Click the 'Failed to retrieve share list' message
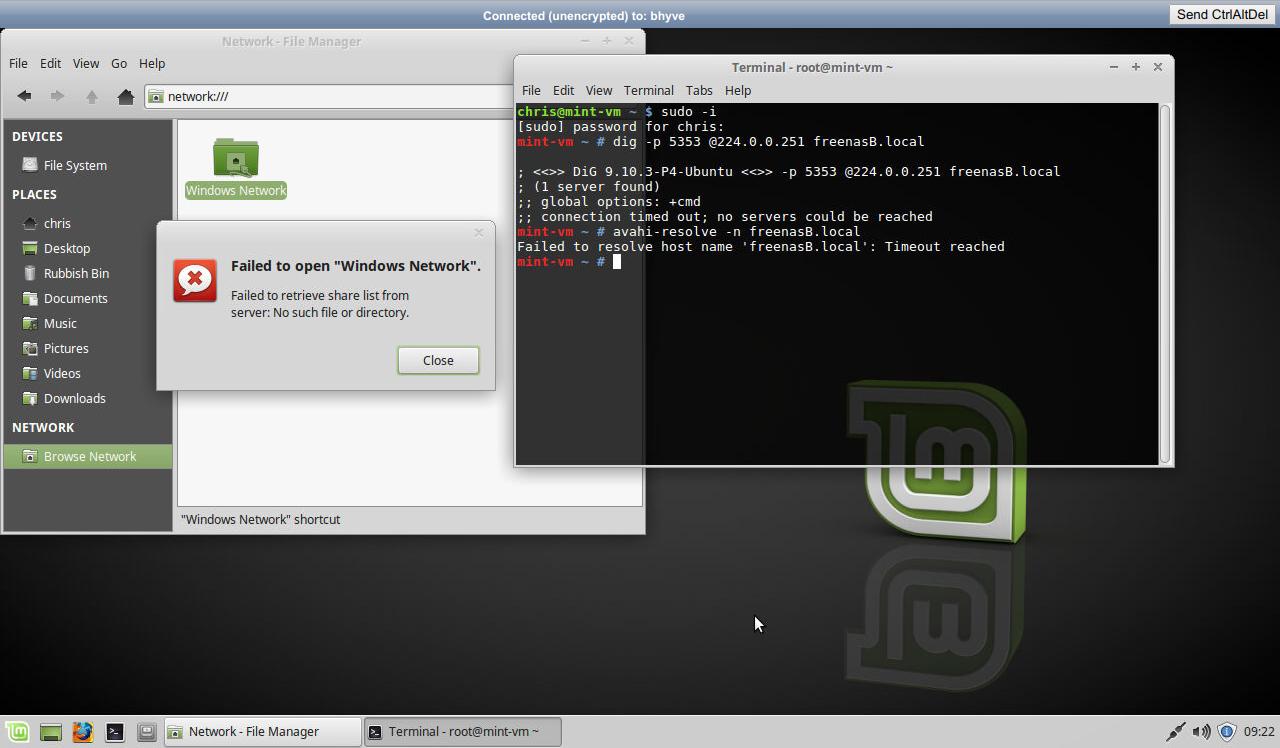This screenshot has width=1280, height=748. coord(320,304)
